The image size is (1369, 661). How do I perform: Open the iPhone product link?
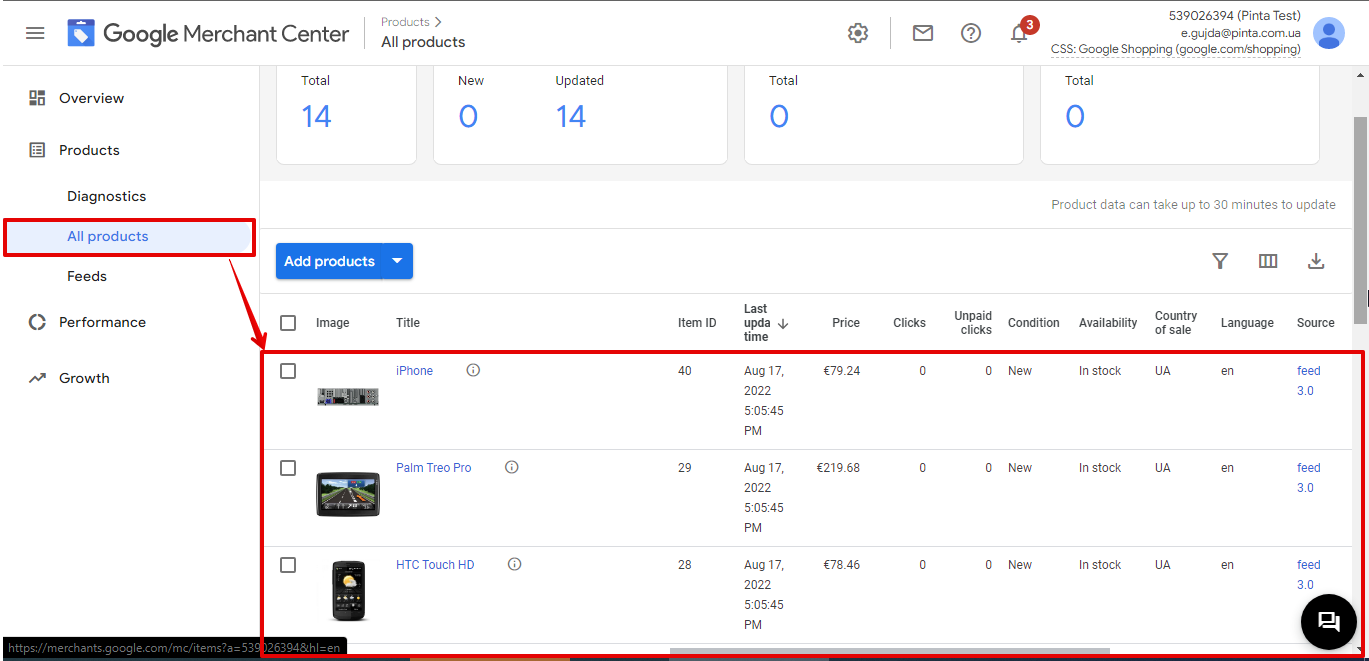414,371
